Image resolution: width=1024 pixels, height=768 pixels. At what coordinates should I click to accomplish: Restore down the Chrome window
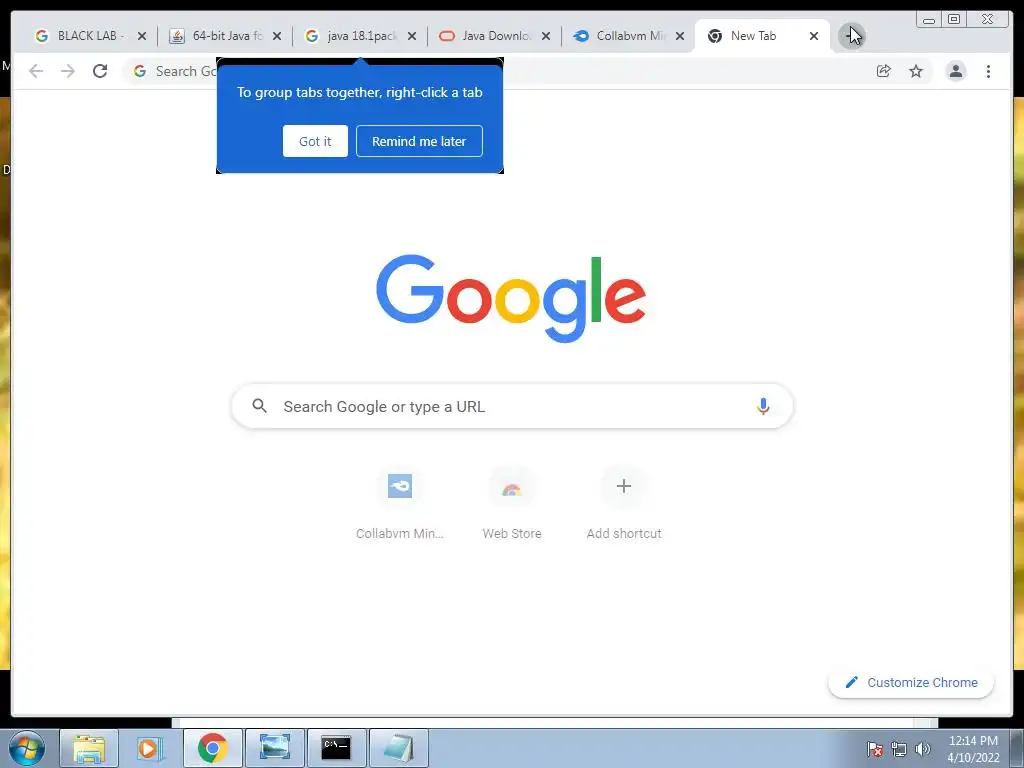click(954, 19)
